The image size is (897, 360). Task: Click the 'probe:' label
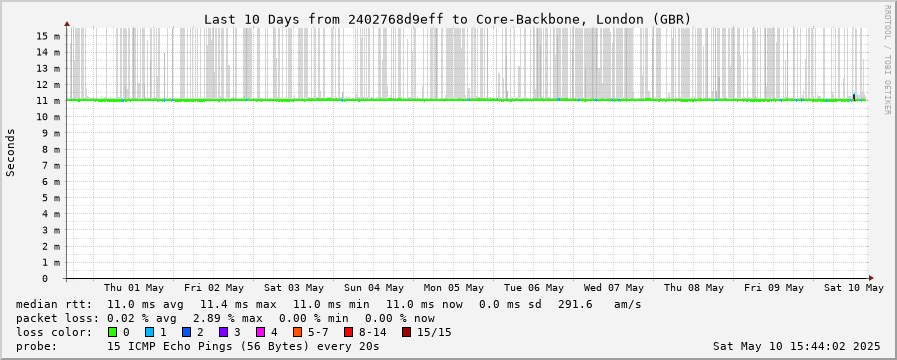coord(37,346)
